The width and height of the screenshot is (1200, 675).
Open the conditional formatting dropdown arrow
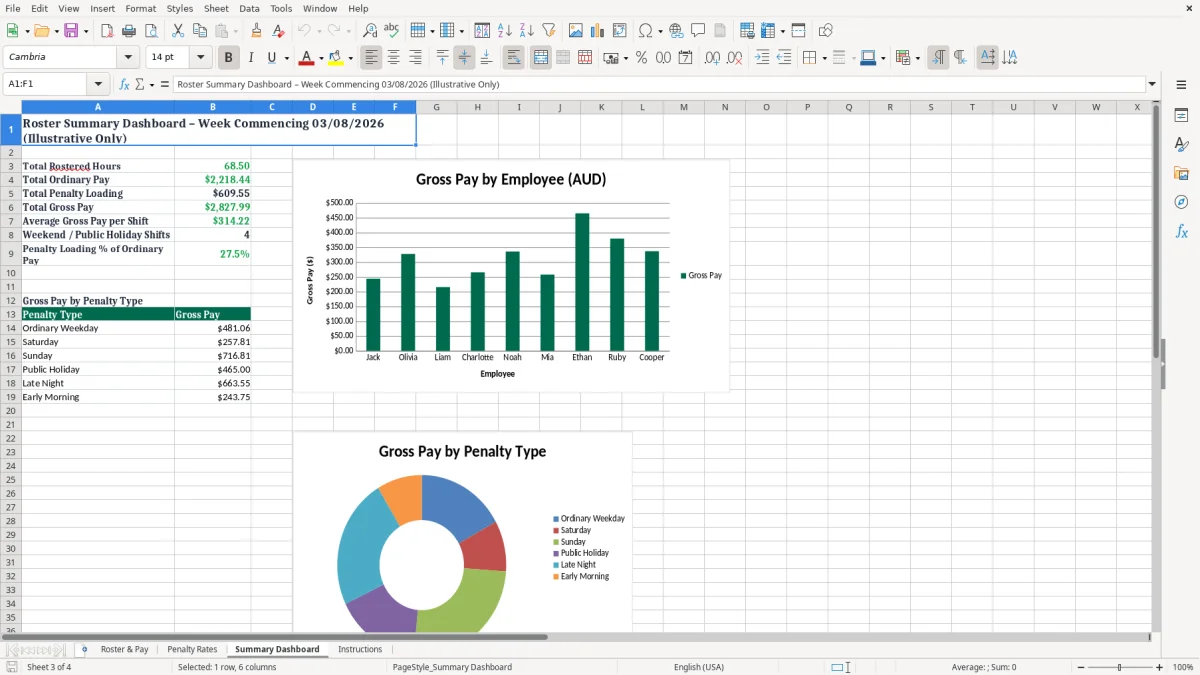[x=917, y=58]
